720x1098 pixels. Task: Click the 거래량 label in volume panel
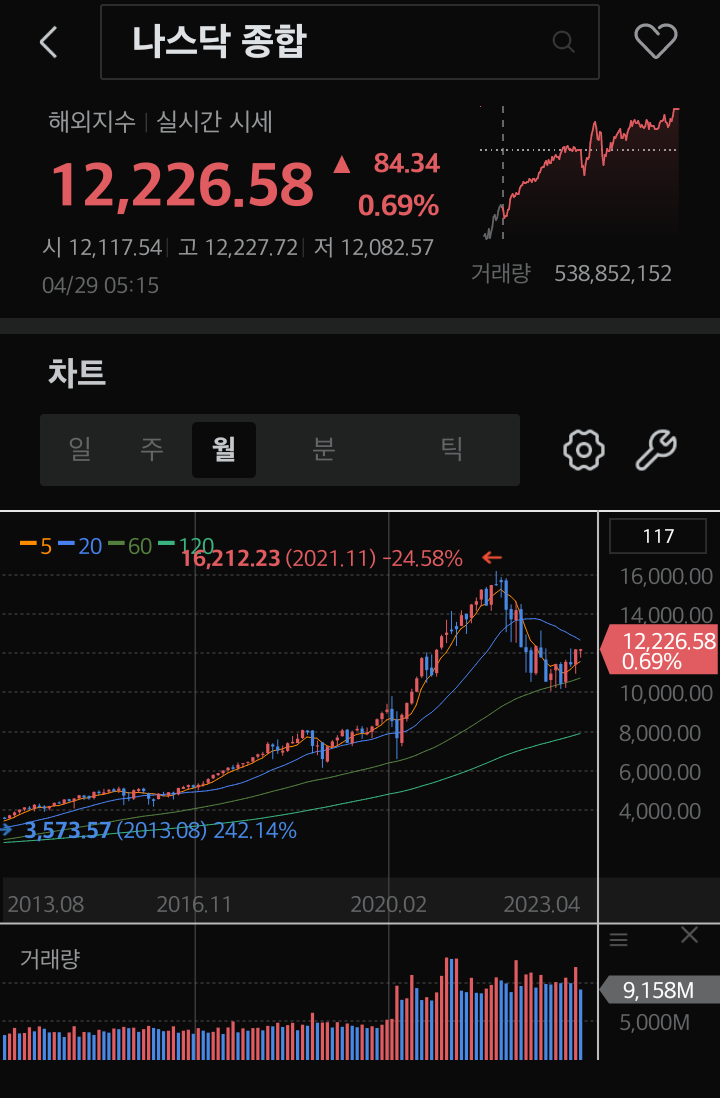pyautogui.click(x=50, y=959)
